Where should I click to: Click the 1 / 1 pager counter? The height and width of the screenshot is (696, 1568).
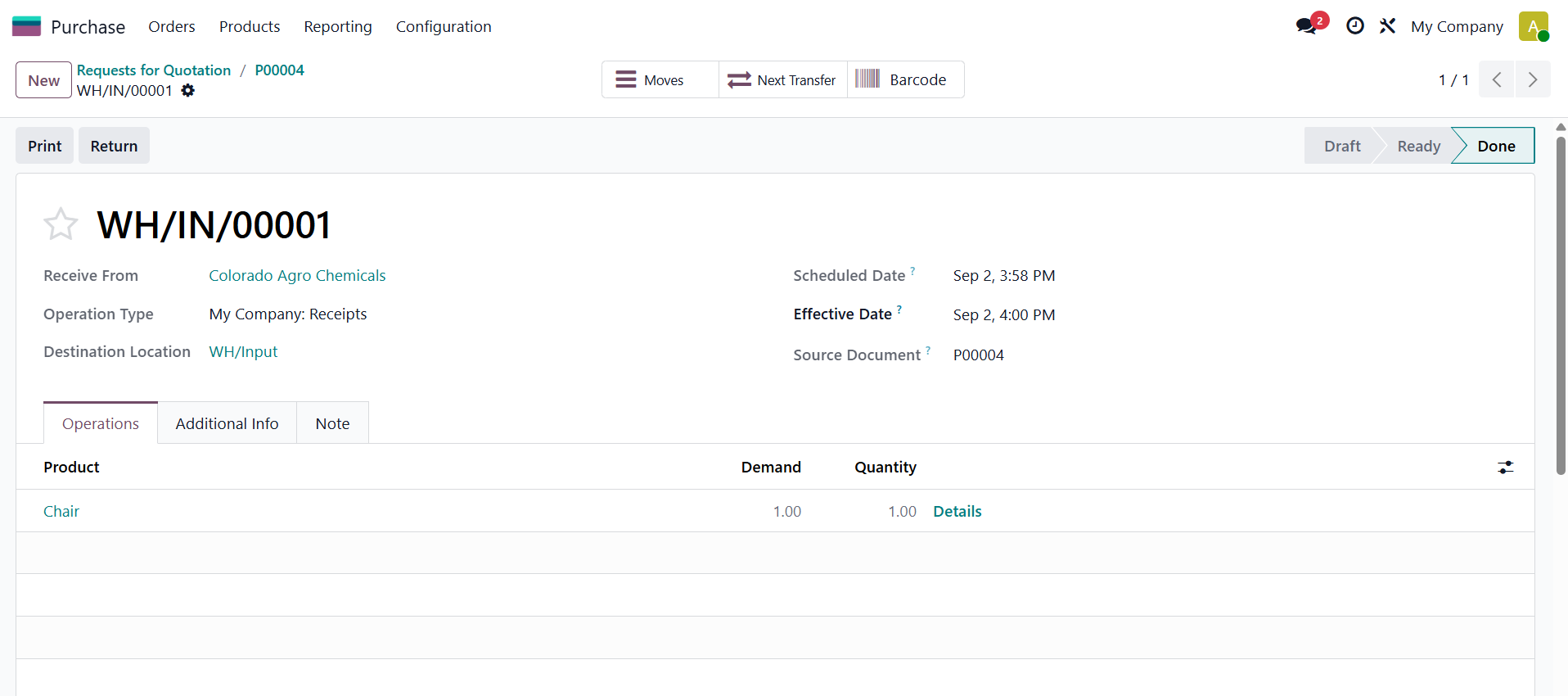[1453, 80]
